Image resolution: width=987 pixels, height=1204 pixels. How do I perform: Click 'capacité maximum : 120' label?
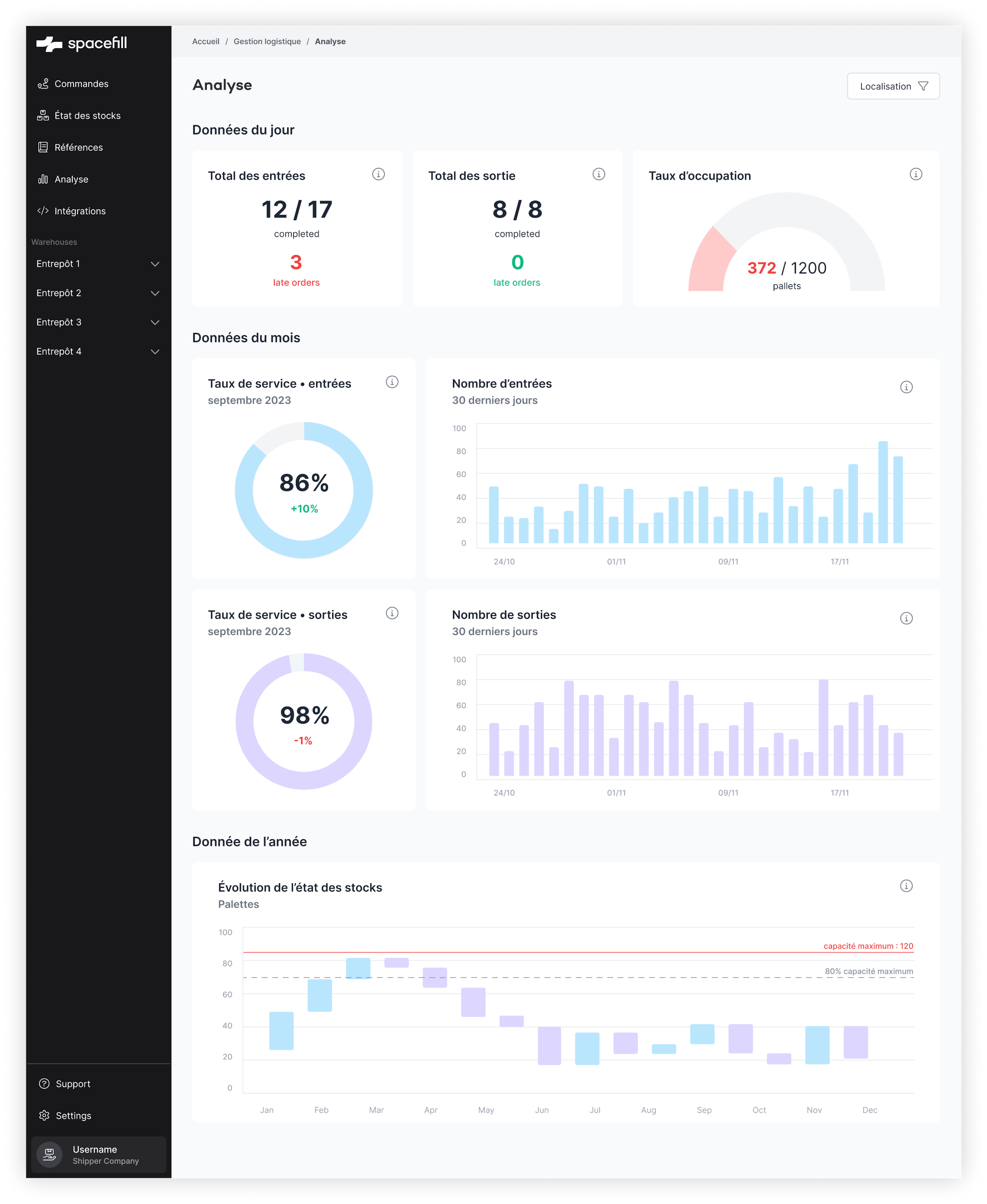coord(868,946)
